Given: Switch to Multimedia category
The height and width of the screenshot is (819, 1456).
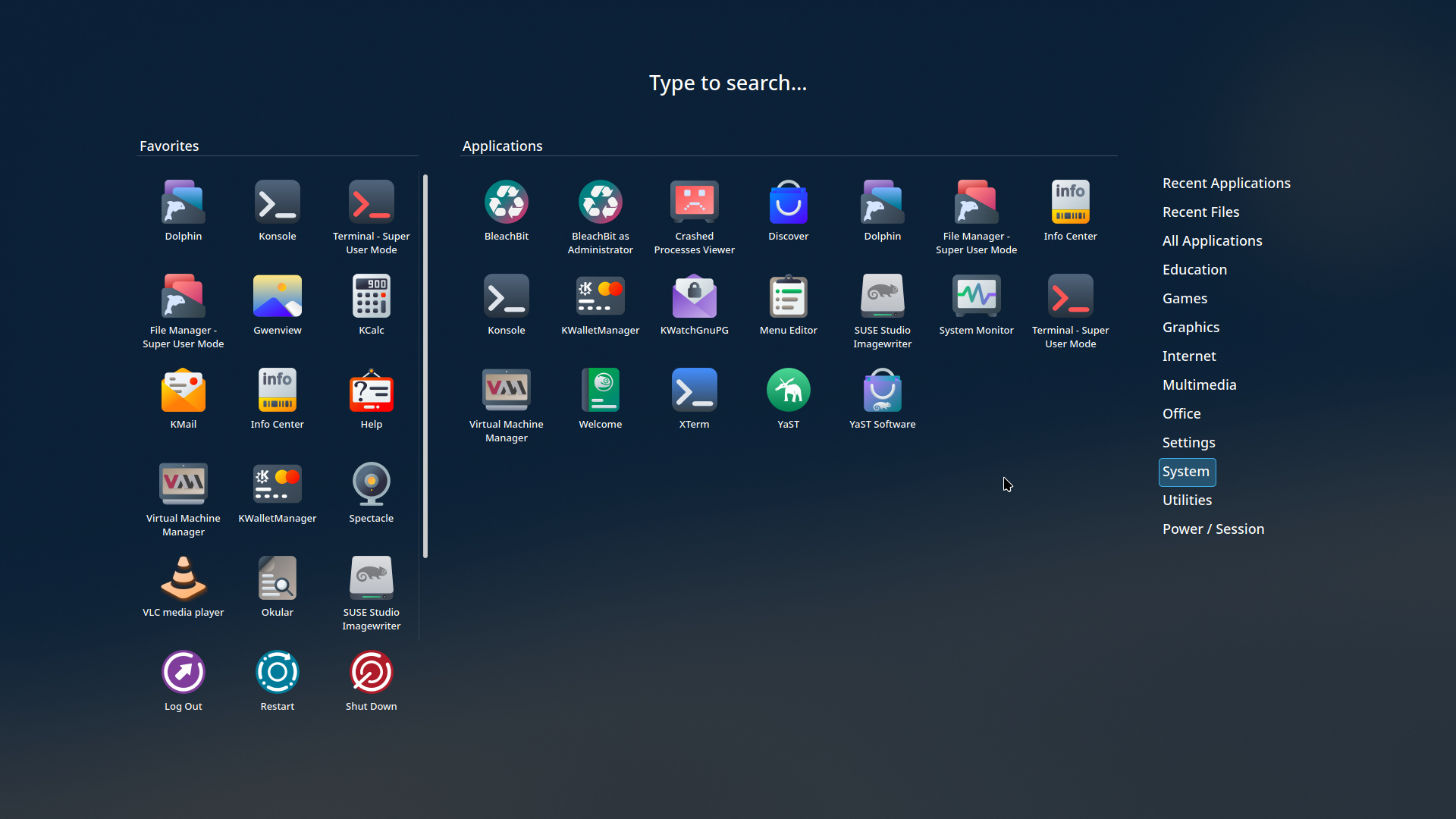Looking at the screenshot, I should [1199, 385].
